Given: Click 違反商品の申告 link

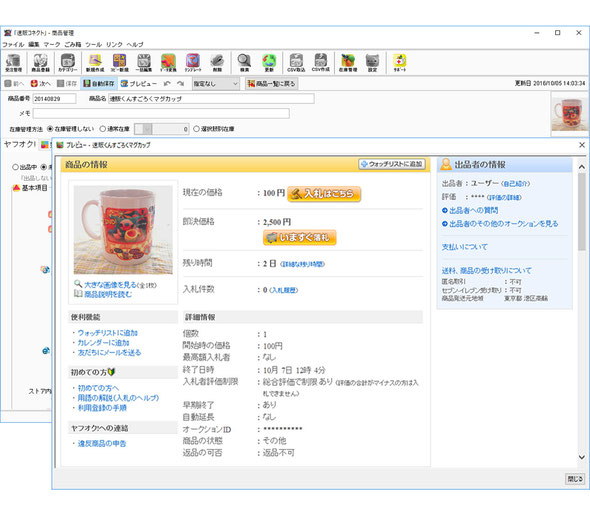Looking at the screenshot, I should pos(102,443).
